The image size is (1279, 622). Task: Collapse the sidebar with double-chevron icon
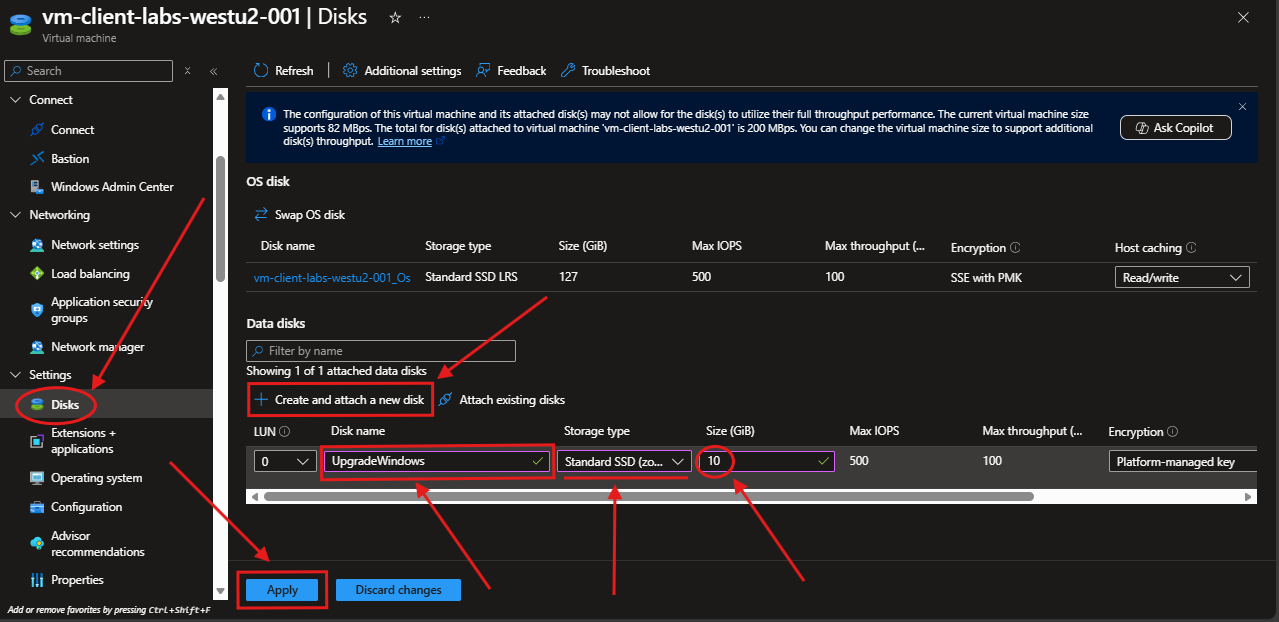coord(213,71)
